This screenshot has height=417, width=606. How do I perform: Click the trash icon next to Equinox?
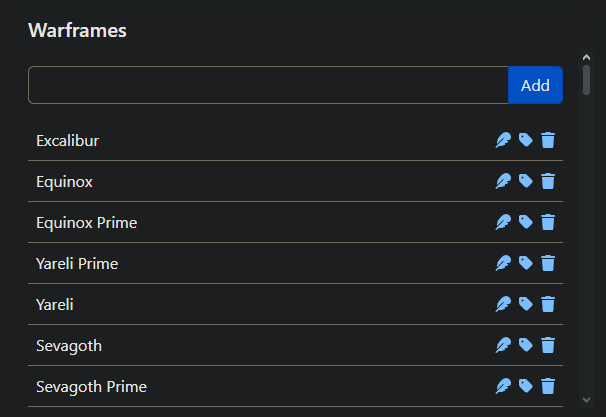click(548, 181)
